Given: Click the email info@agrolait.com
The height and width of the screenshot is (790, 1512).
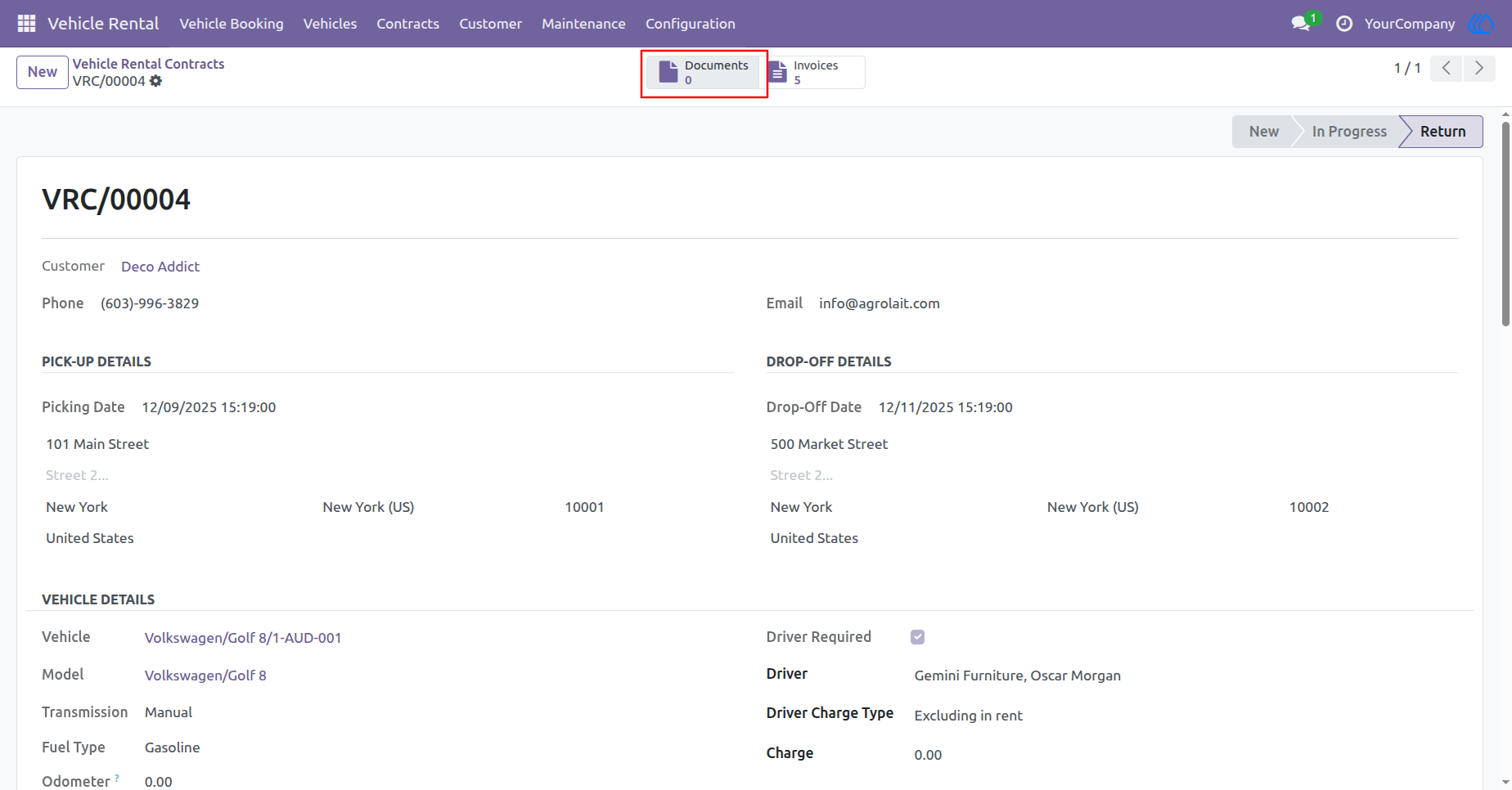Looking at the screenshot, I should [880, 303].
